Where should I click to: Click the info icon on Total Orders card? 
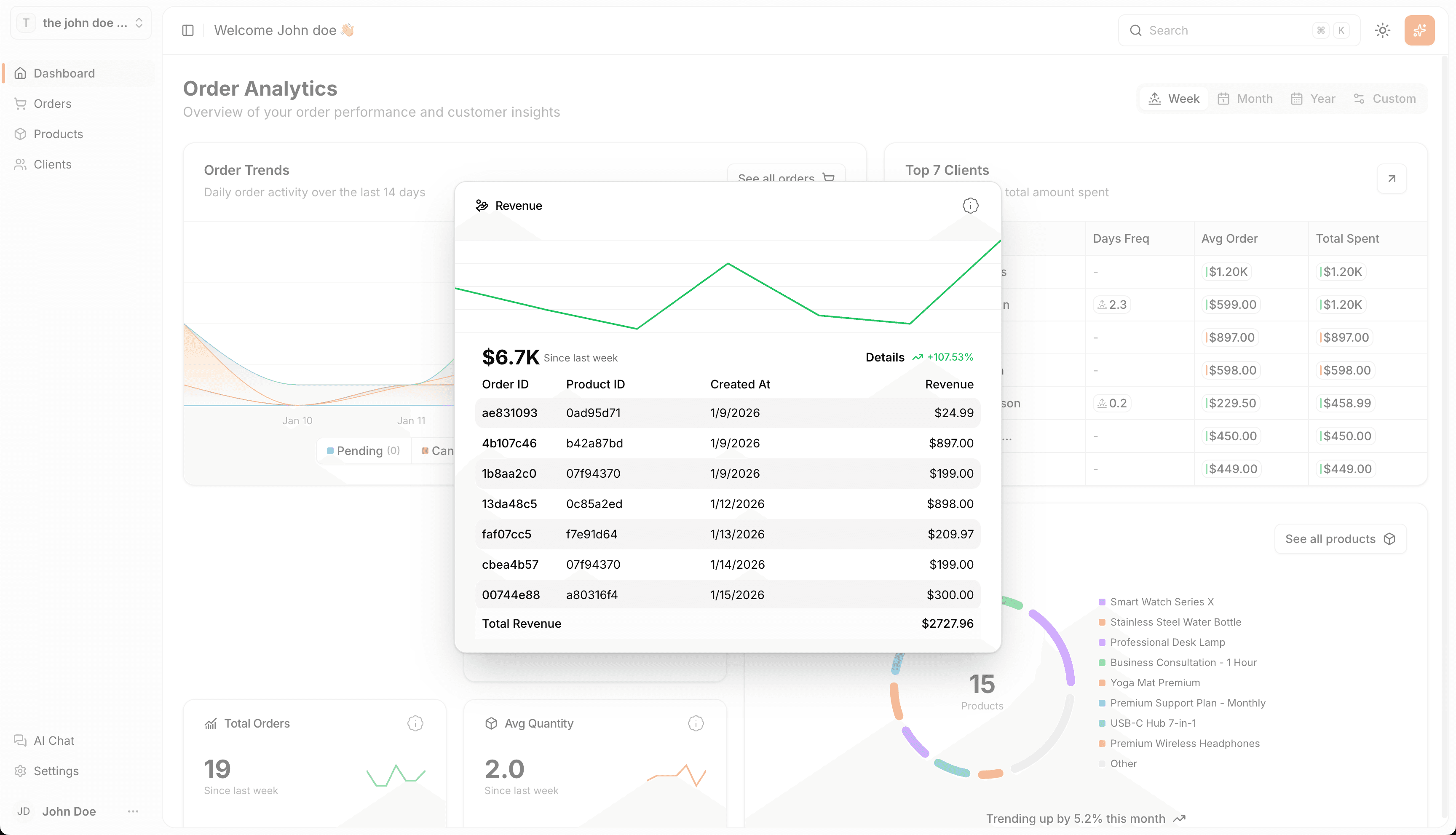coord(415,723)
